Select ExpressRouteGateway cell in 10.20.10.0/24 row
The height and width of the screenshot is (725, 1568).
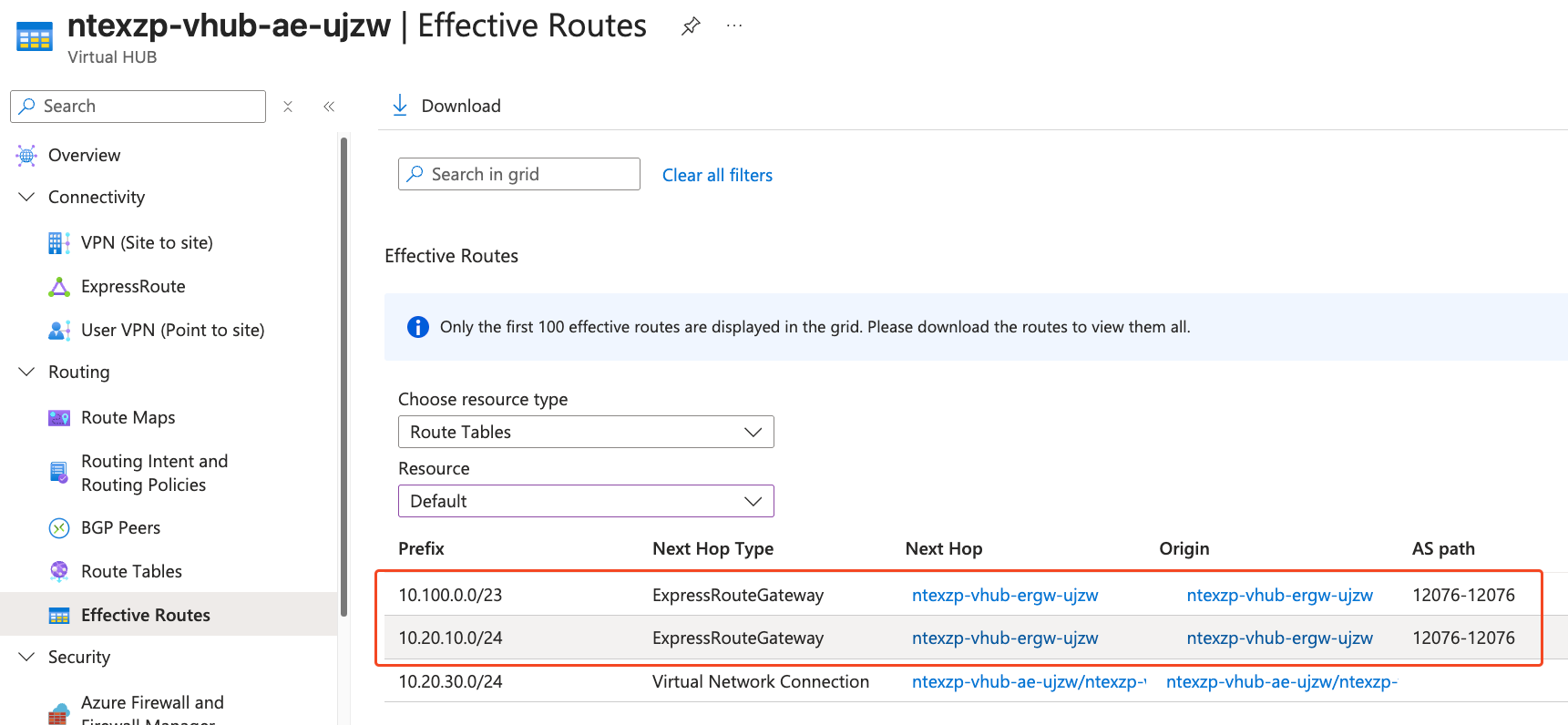click(x=738, y=638)
